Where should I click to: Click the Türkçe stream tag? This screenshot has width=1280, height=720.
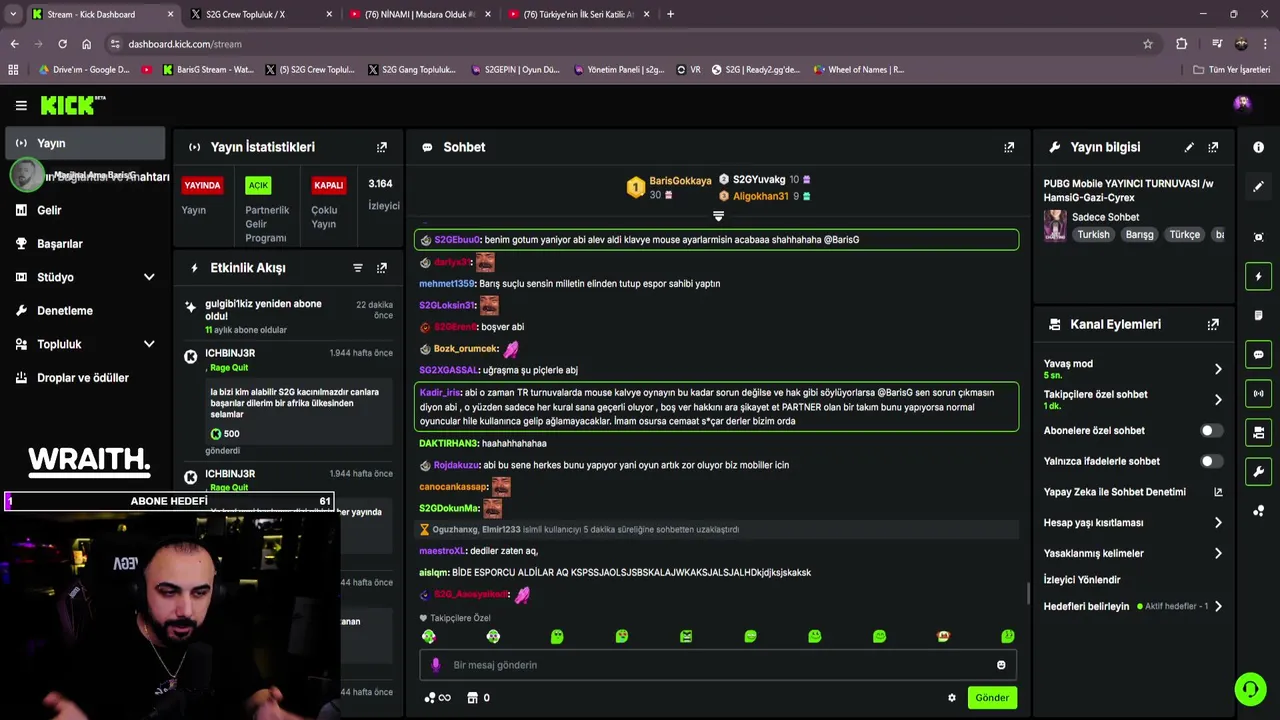tap(1184, 235)
